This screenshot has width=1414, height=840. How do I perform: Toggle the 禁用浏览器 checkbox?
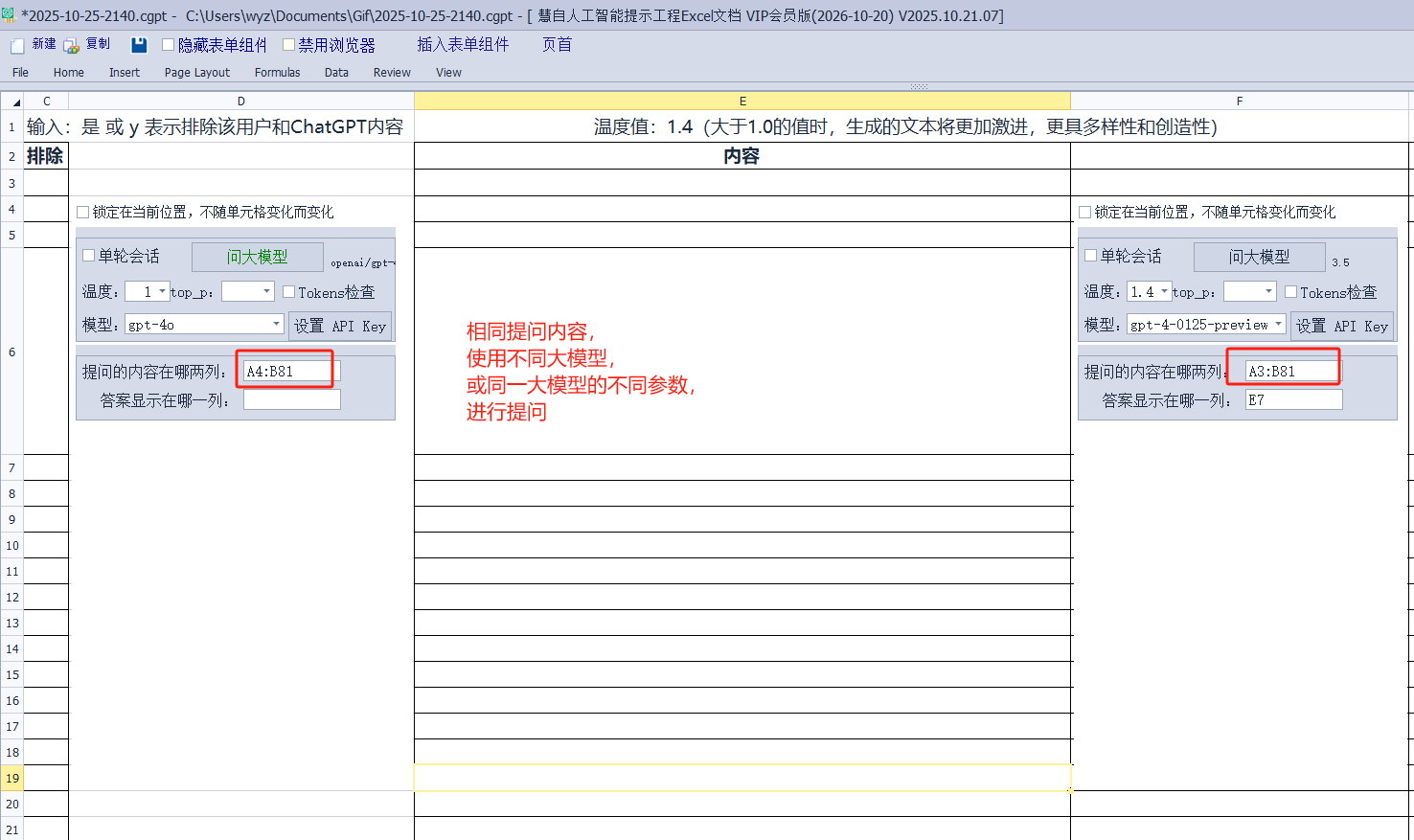tap(288, 45)
